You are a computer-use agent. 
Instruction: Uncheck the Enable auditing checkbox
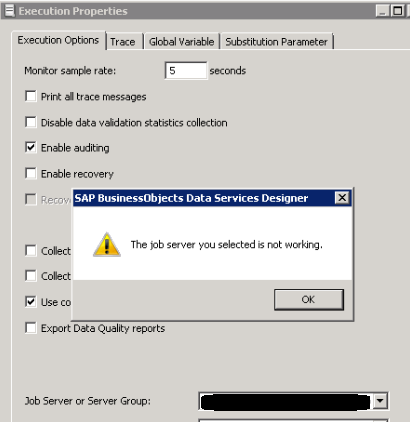[x=31, y=147]
